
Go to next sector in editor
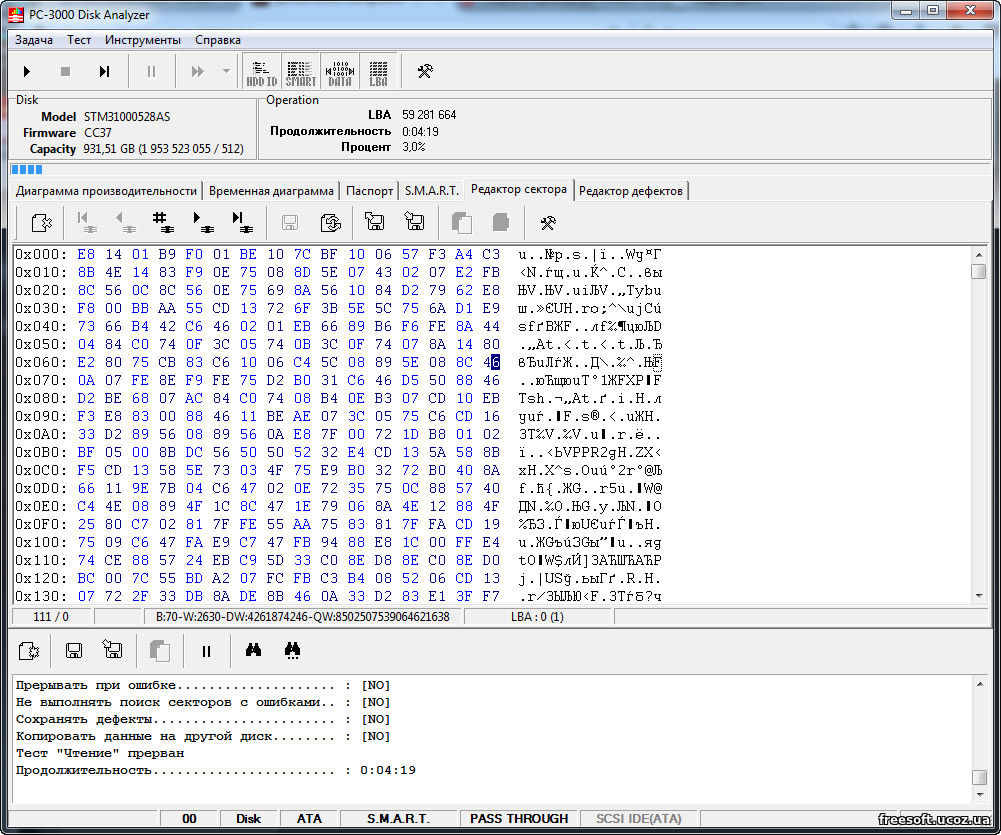[202, 222]
